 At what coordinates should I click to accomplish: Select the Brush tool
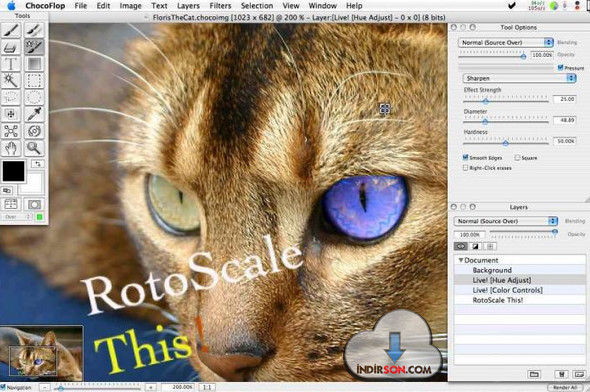11,30
